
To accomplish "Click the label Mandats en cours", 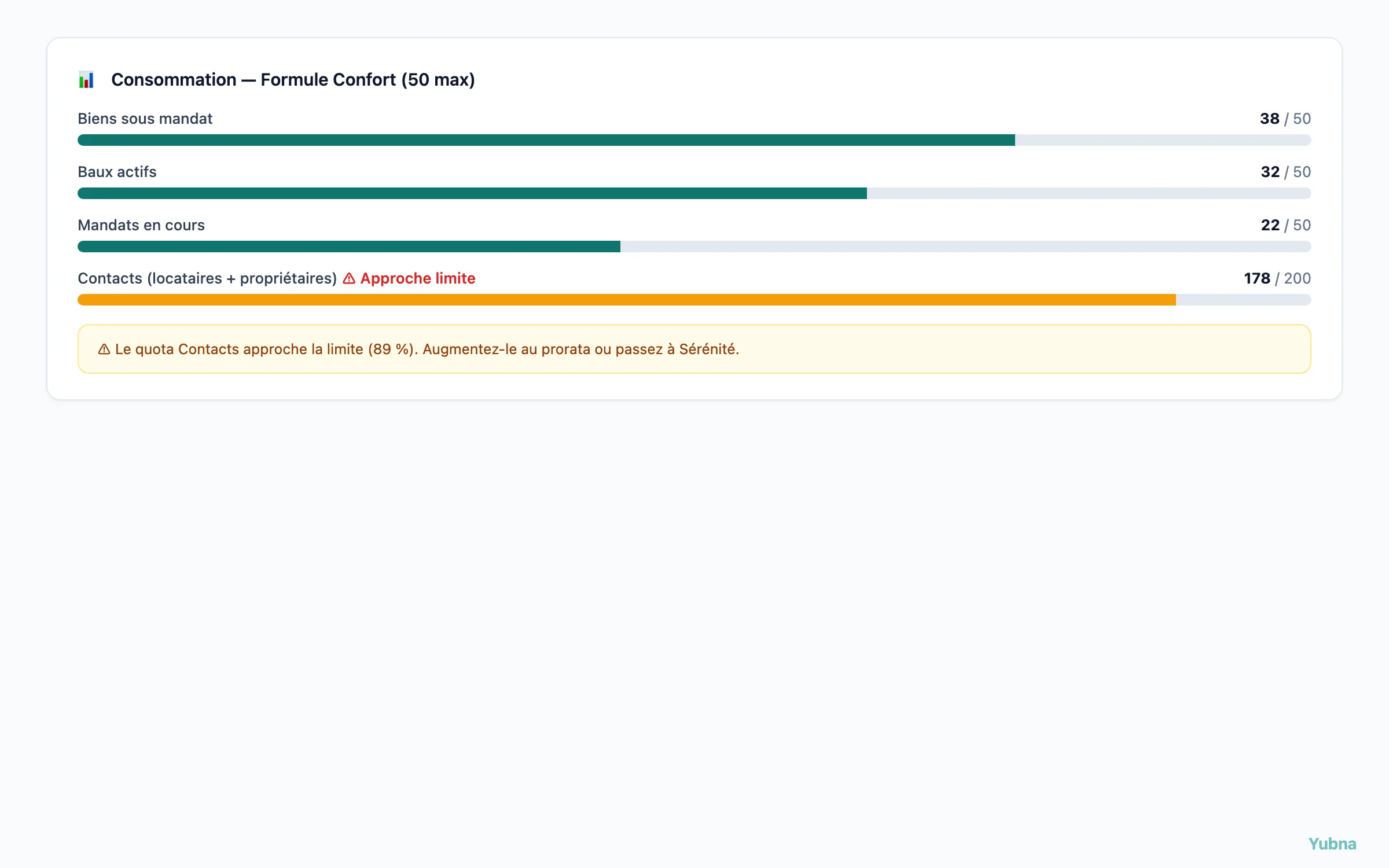I will [141, 225].
